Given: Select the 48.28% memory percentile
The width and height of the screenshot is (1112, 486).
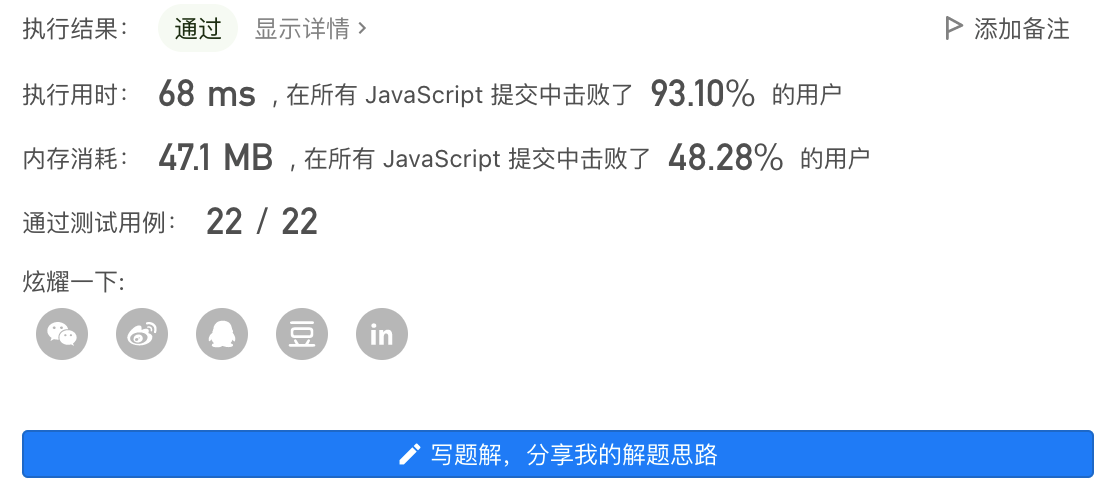Looking at the screenshot, I should [725, 158].
